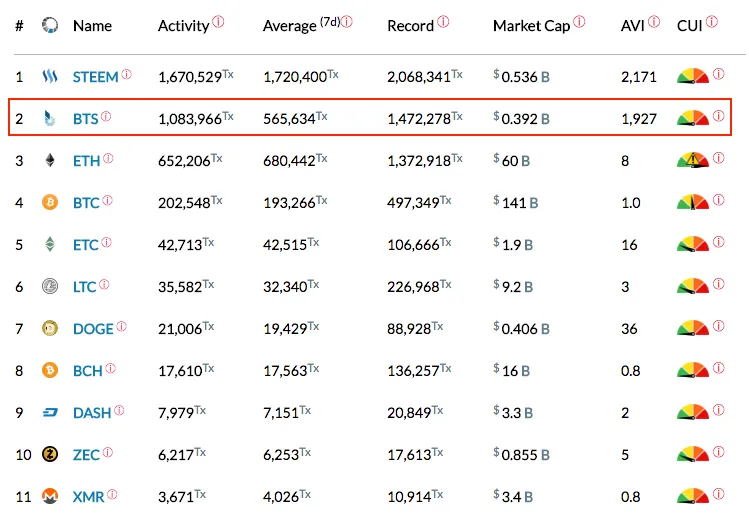Select average value 4,026
The height and width of the screenshot is (519, 749).
(x=281, y=497)
